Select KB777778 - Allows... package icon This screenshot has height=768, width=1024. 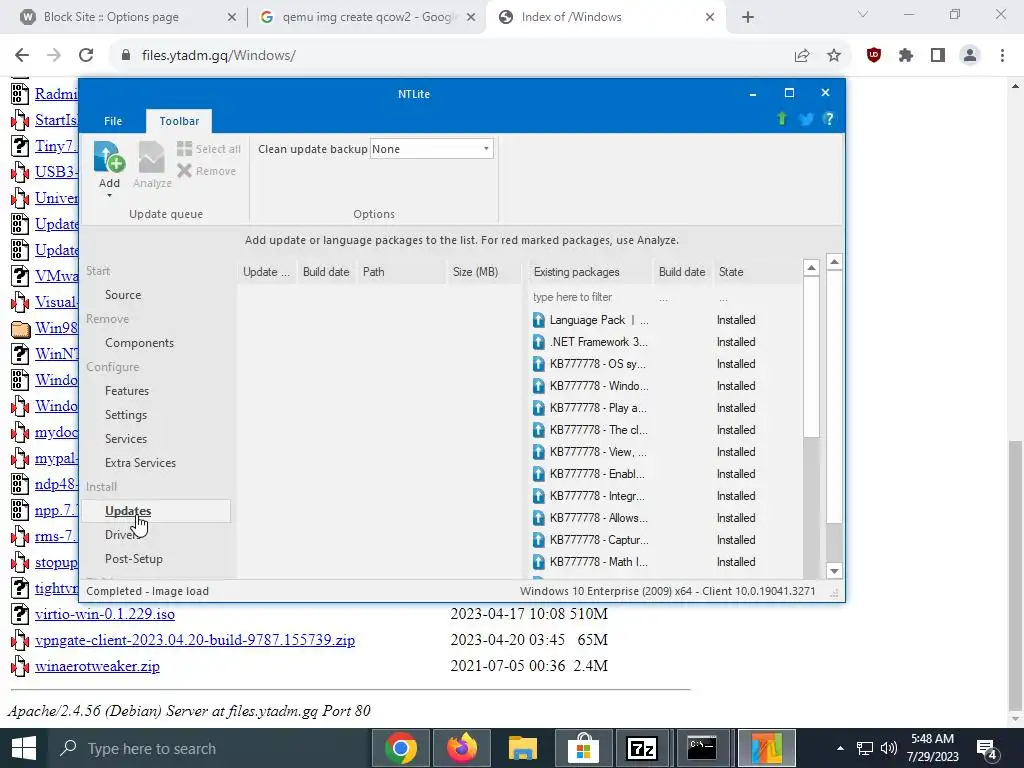[x=538, y=518]
